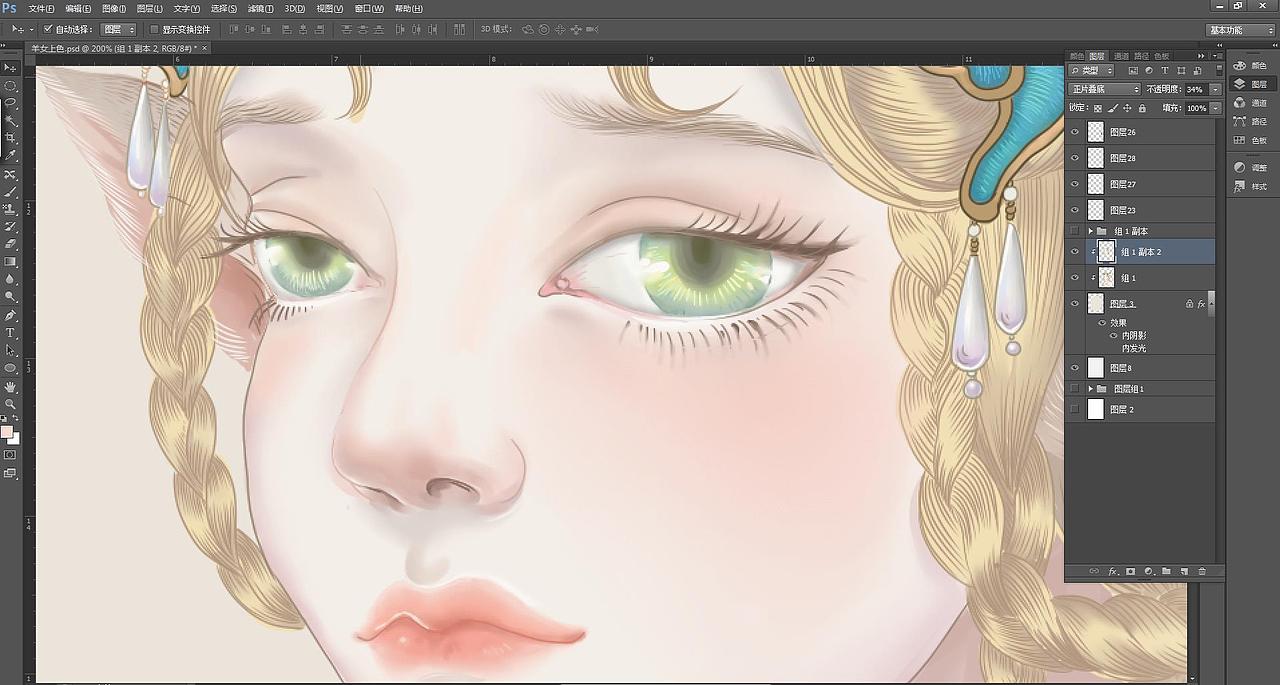Create new adjustment layer at panel bottom
Viewport: 1280px width, 685px height.
coord(1148,571)
